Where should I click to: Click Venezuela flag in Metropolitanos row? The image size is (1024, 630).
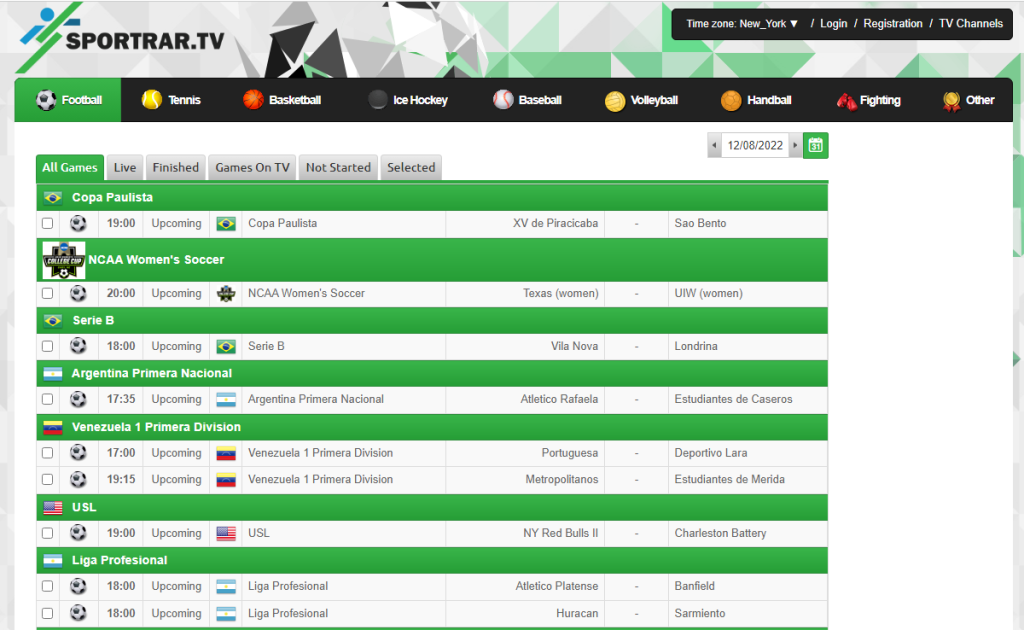tap(226, 480)
